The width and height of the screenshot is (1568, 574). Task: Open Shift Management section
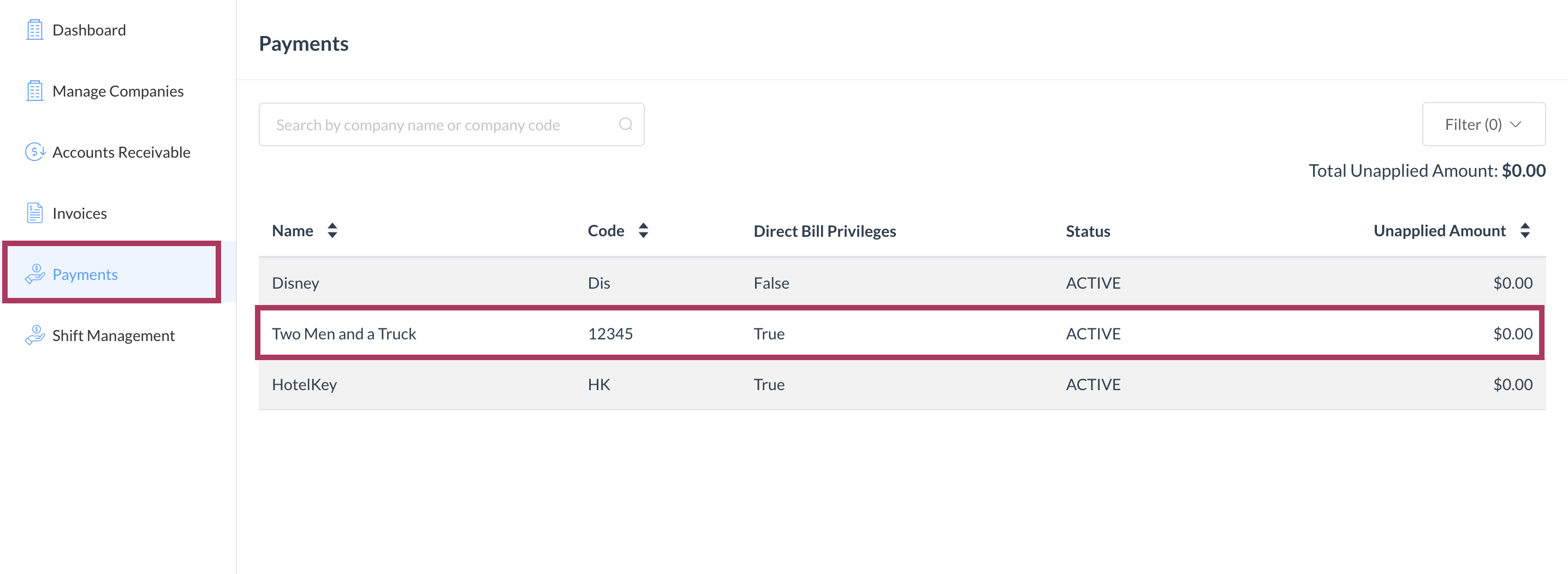(113, 336)
